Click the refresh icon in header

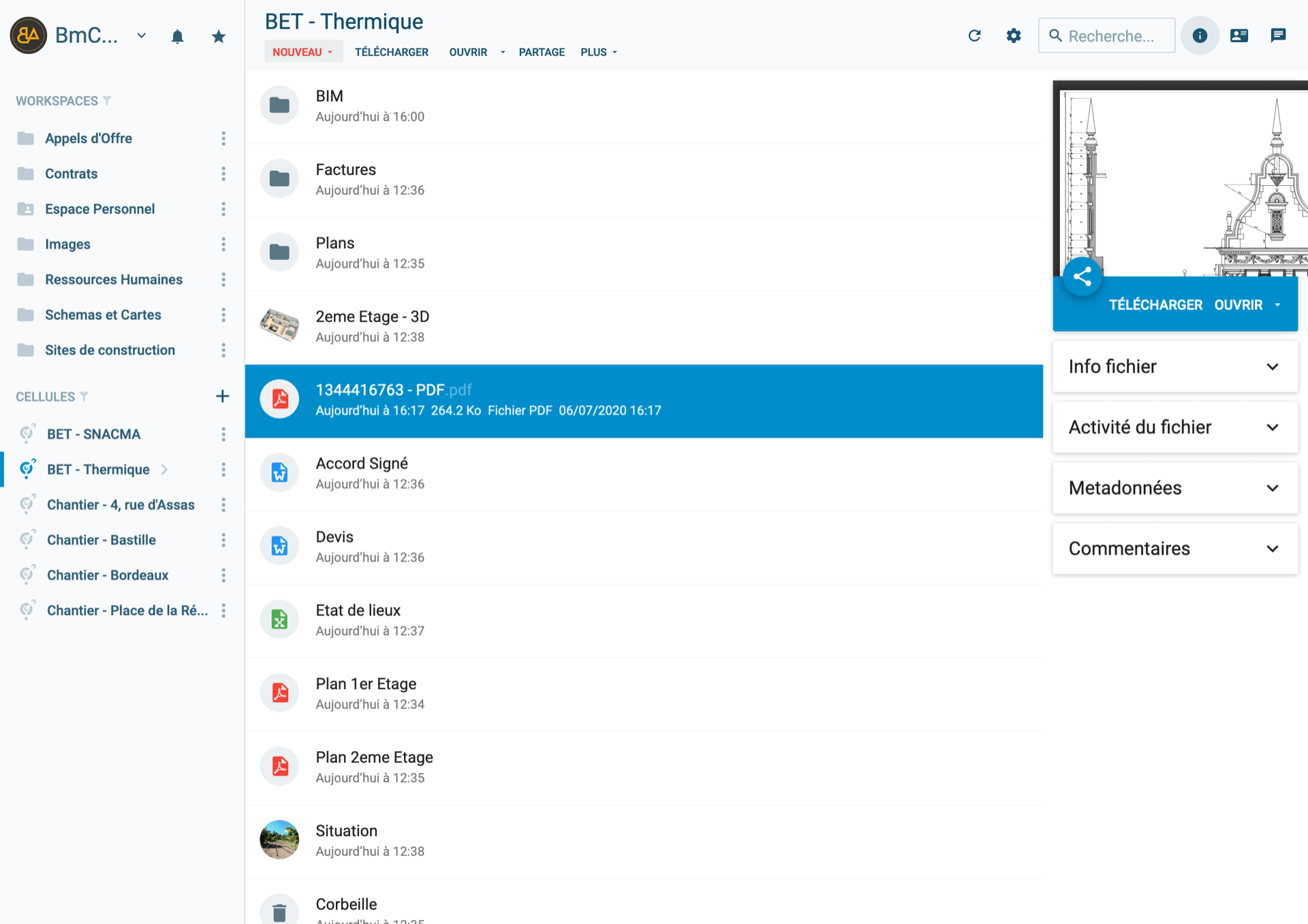pyautogui.click(x=974, y=35)
